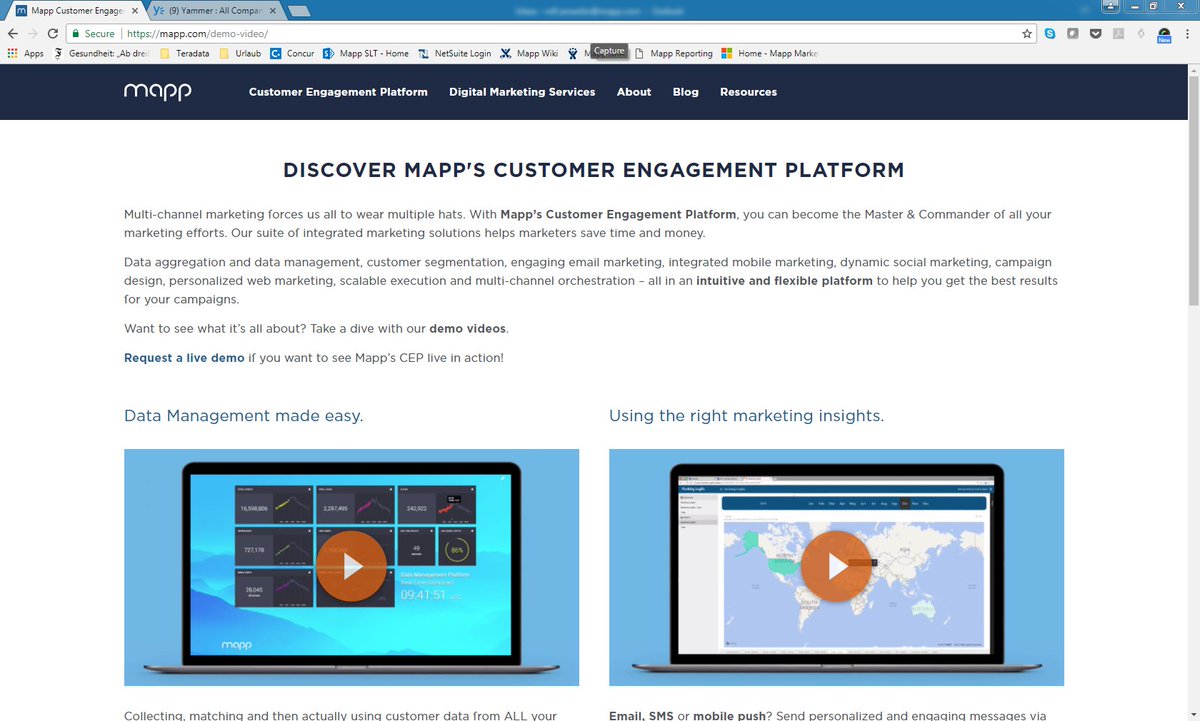This screenshot has width=1200, height=721.
Task: Click the scrollbar down arrow
Action: pos(1192,714)
